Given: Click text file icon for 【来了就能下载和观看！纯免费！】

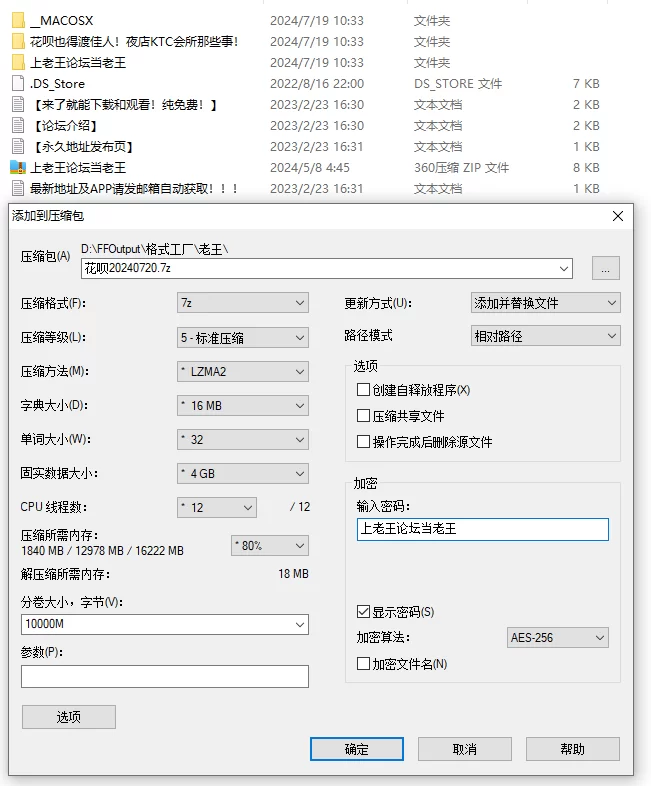Looking at the screenshot, I should tap(18, 104).
